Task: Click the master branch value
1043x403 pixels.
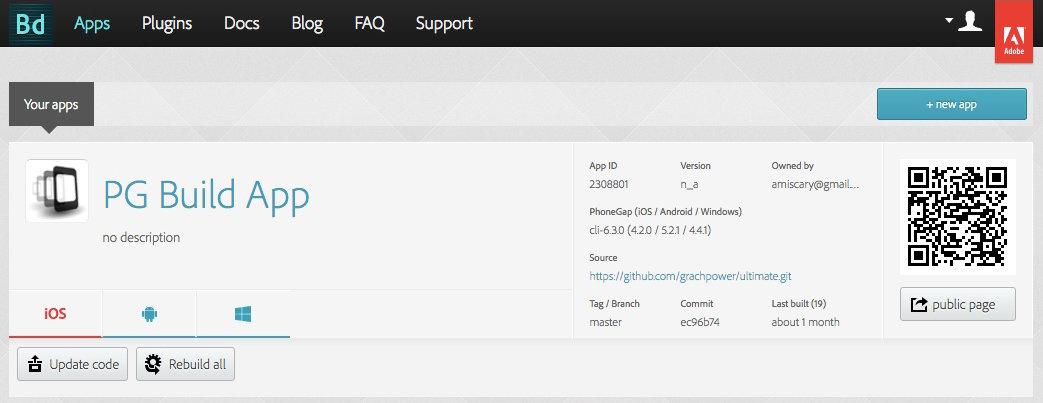Action: click(605, 323)
